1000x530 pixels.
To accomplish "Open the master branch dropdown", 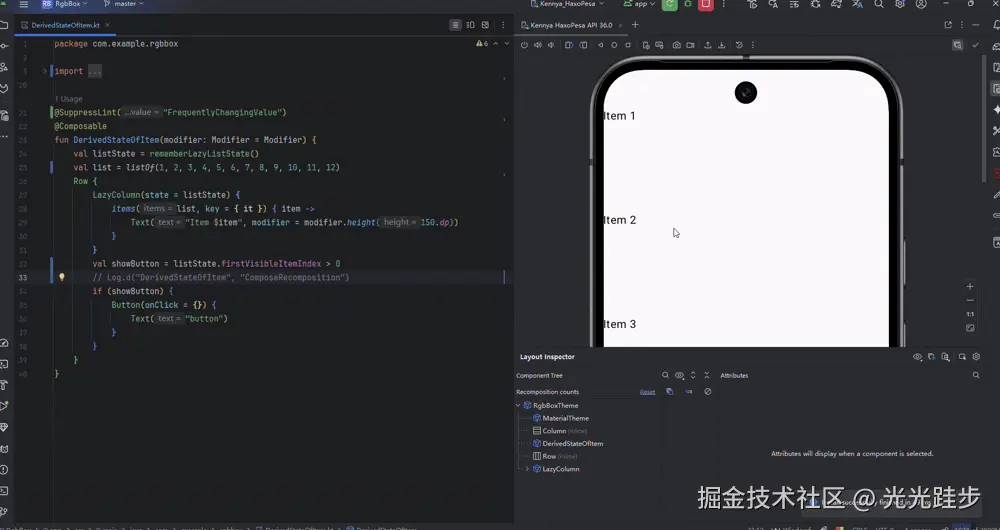I will [124, 4].
